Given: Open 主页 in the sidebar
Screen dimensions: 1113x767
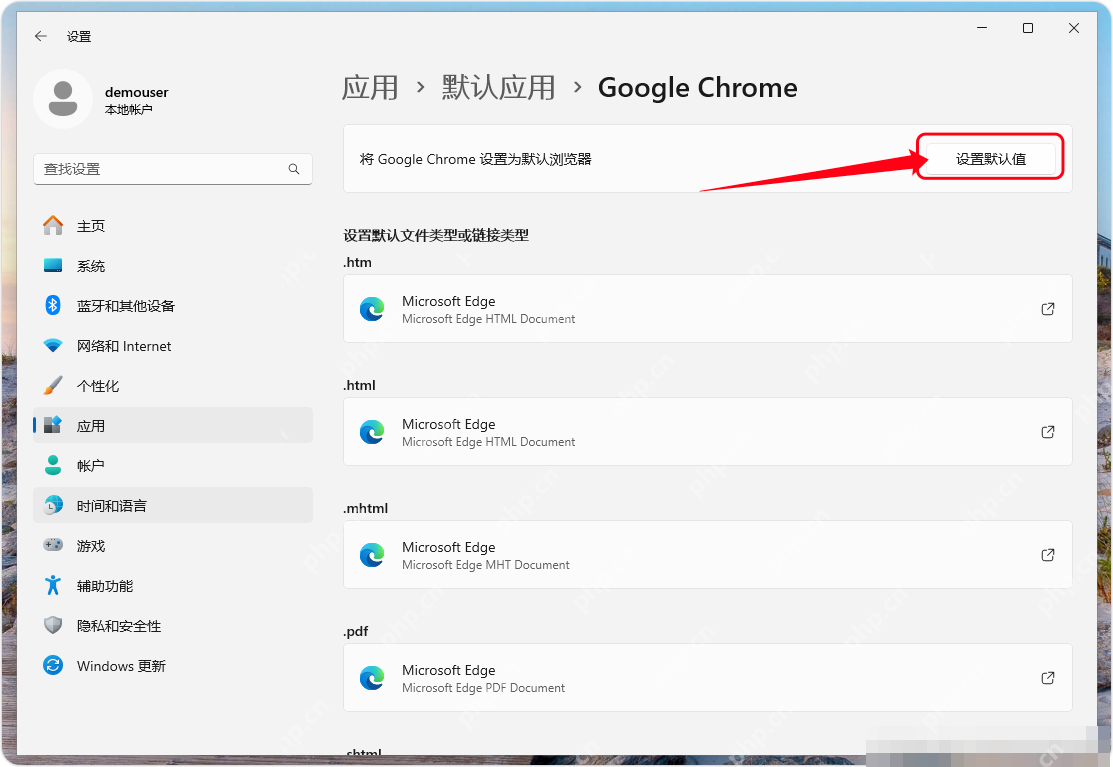Looking at the screenshot, I should 172,226.
